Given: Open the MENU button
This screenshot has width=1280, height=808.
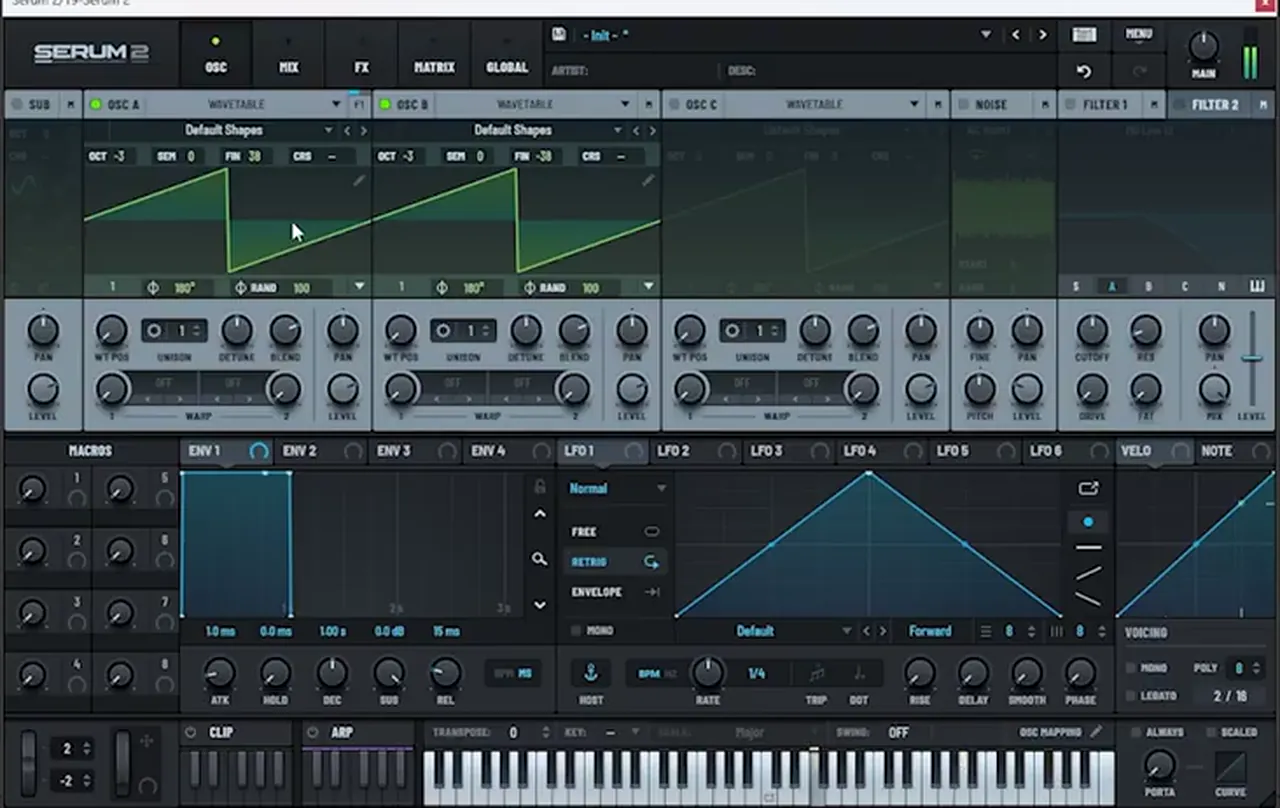Looking at the screenshot, I should point(1138,34).
